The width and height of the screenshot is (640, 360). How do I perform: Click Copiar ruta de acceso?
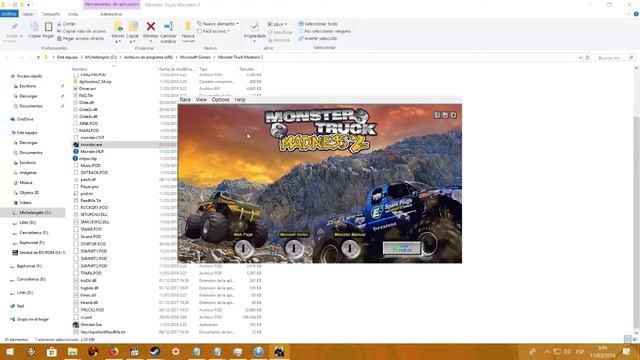(81, 31)
